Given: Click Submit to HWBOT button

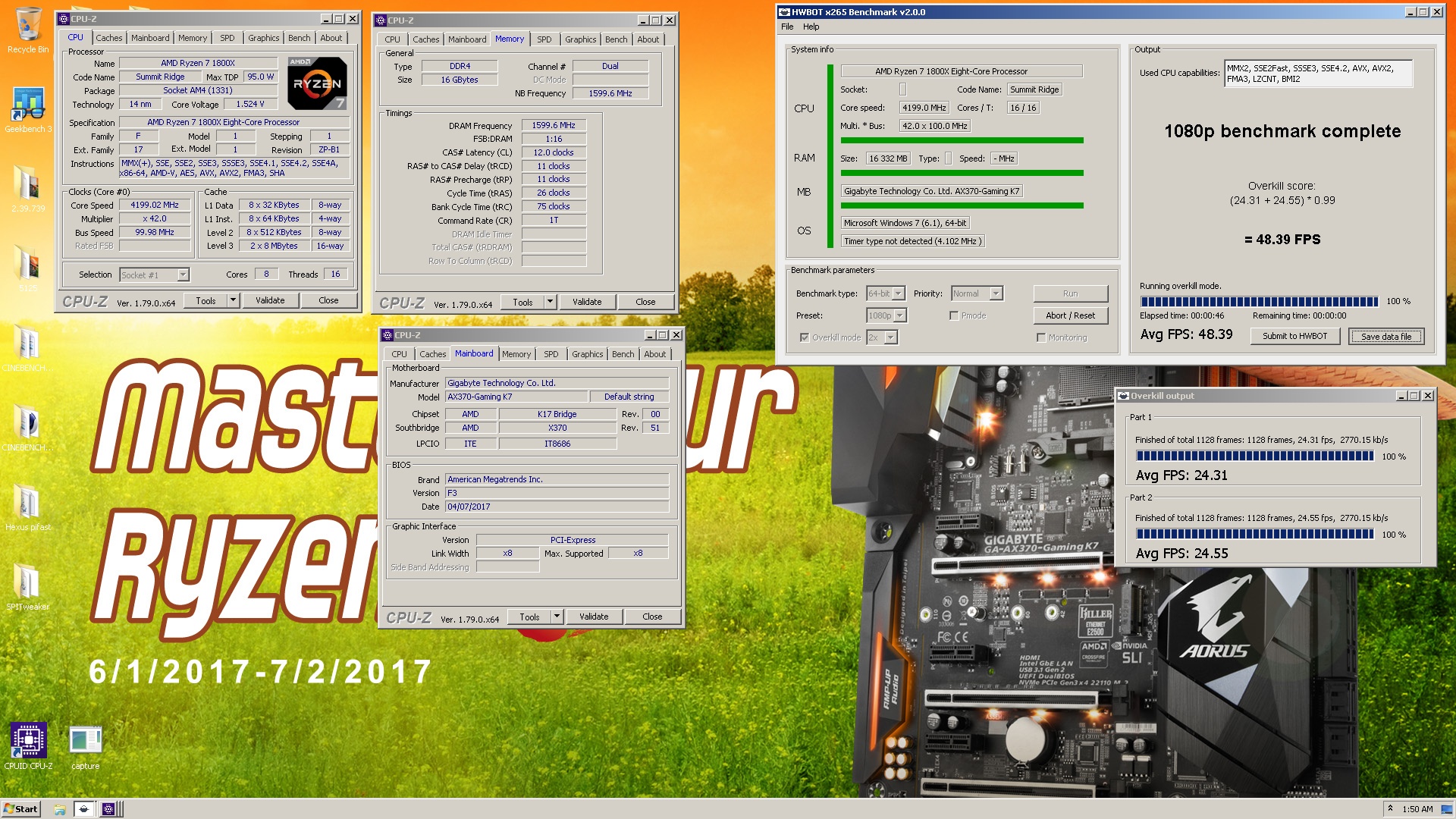Looking at the screenshot, I should (x=1294, y=337).
